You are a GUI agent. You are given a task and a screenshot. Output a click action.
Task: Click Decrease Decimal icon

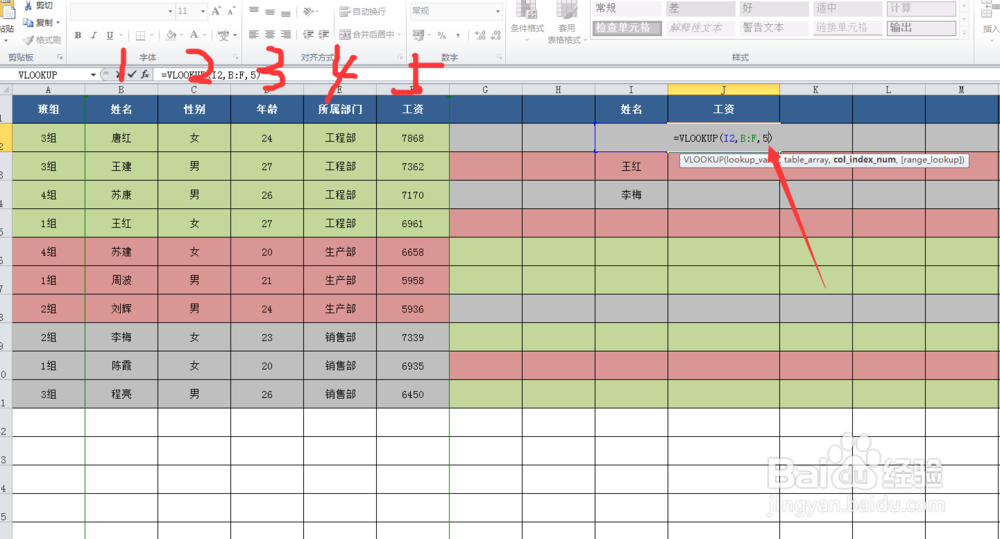(x=496, y=35)
